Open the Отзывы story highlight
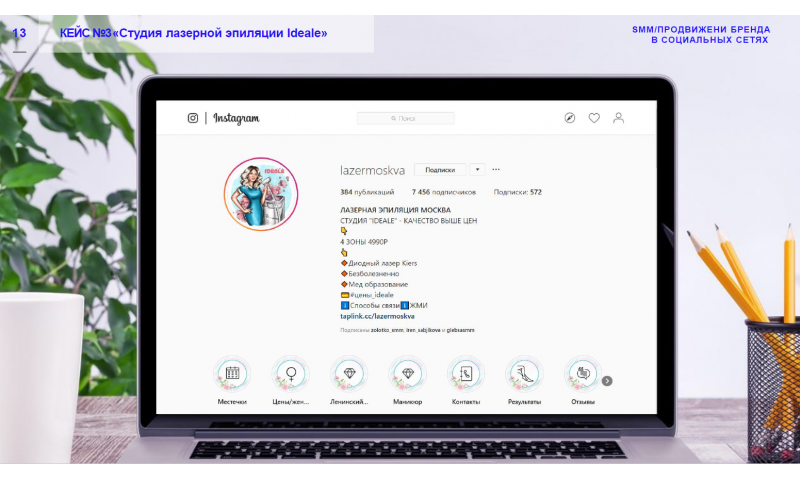 coord(582,373)
